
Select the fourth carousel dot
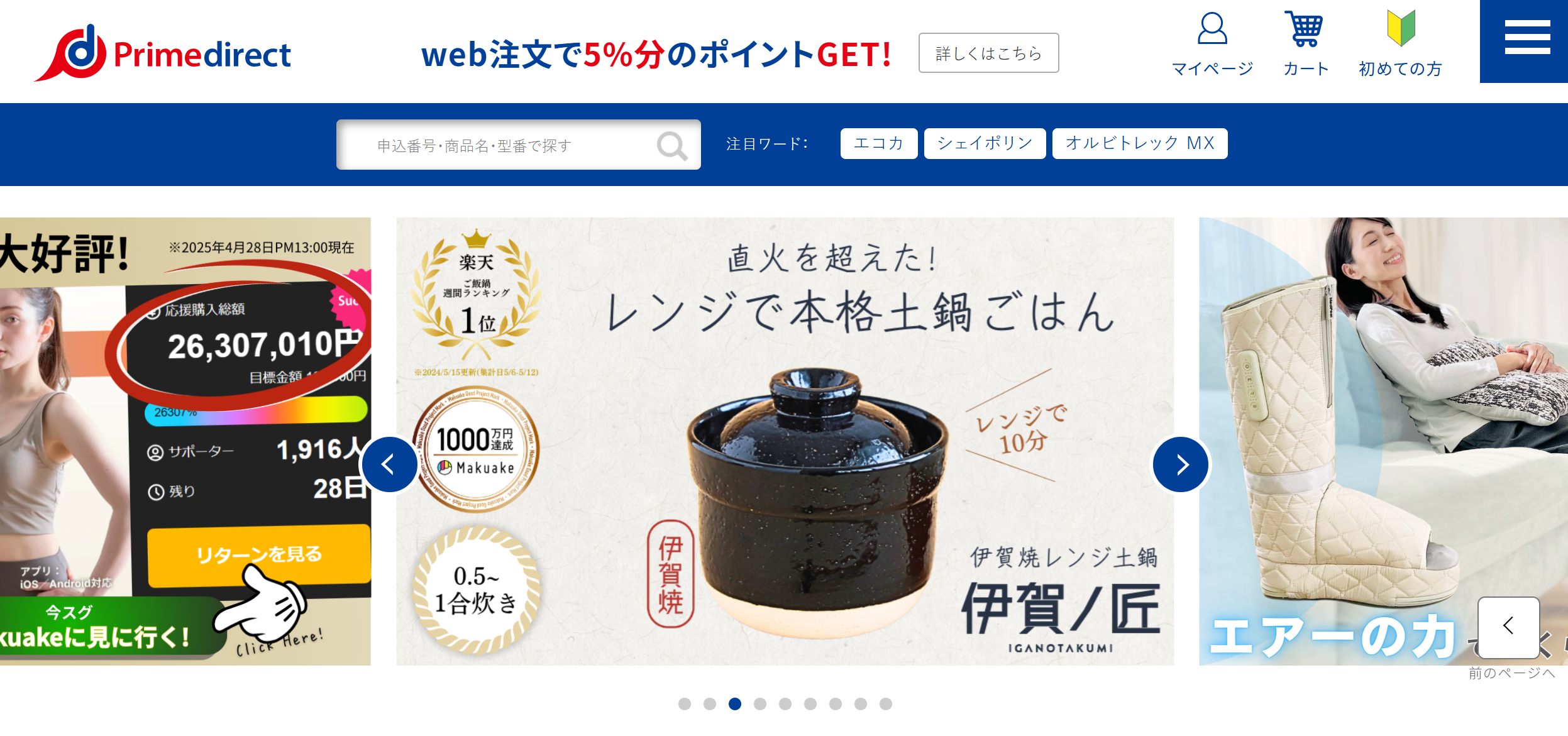pyautogui.click(x=760, y=704)
